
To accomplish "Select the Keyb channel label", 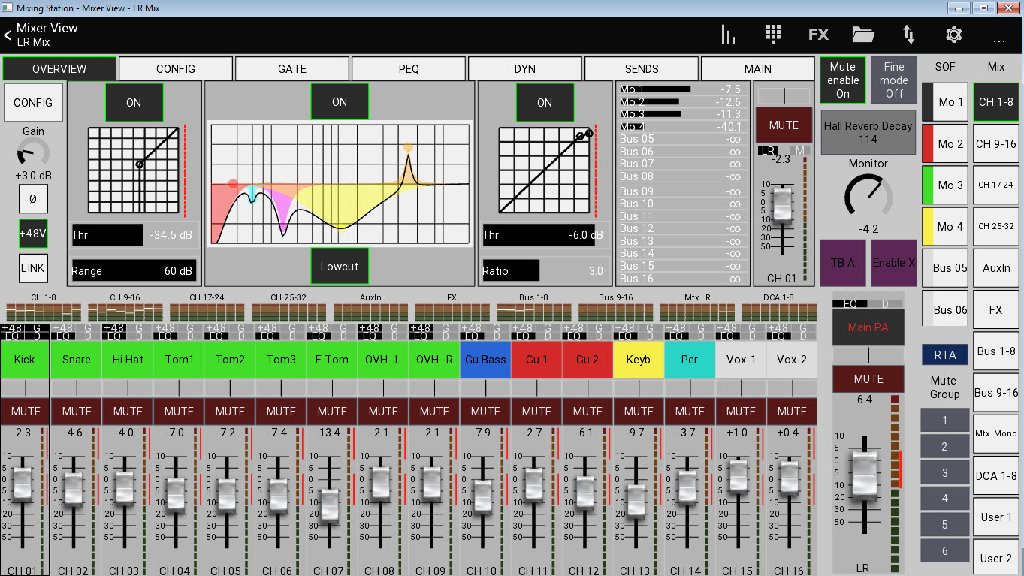I will [x=638, y=359].
